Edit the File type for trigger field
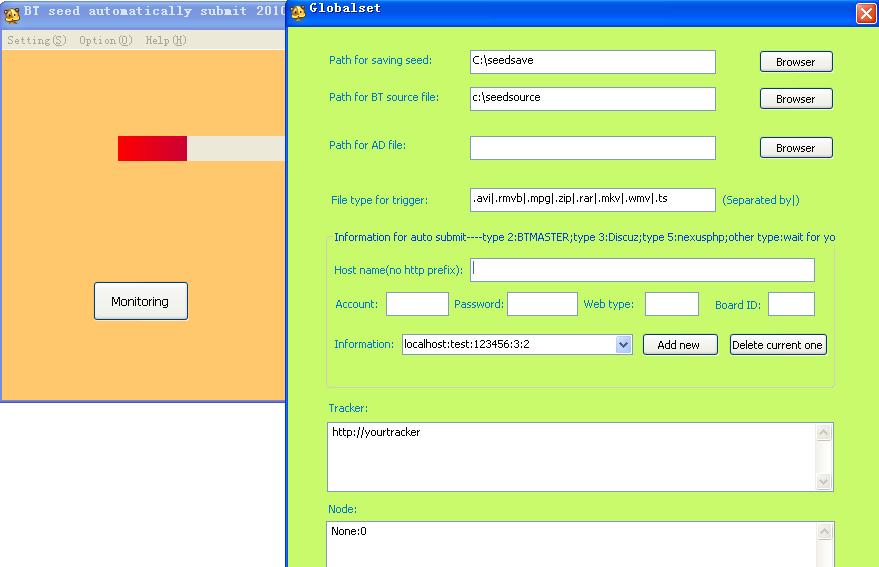The height and width of the screenshot is (567, 879). click(593, 200)
